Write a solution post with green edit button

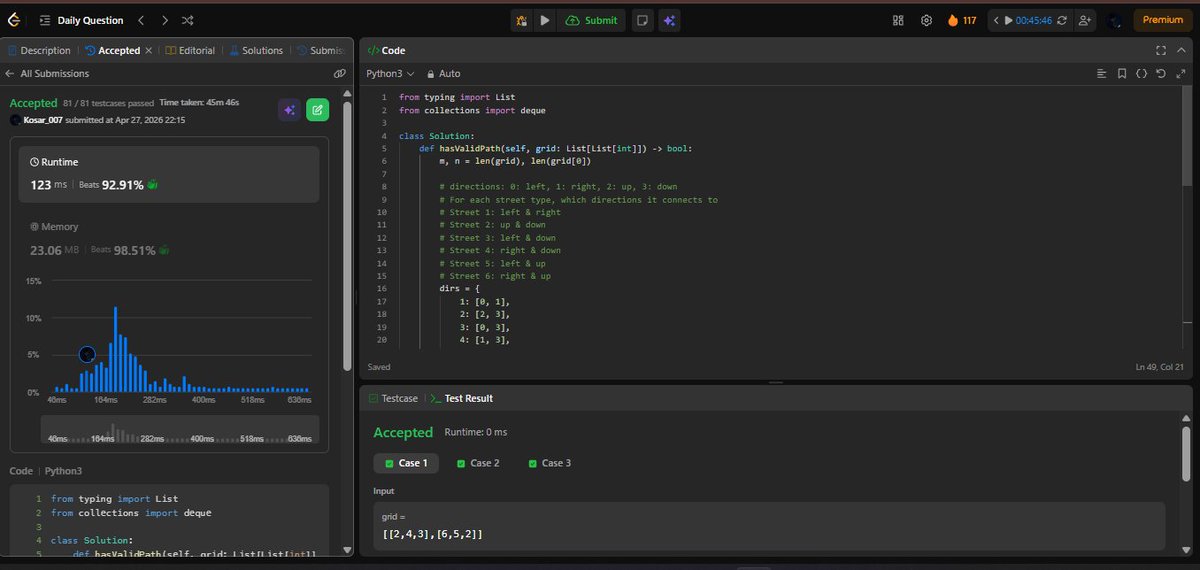pos(317,110)
